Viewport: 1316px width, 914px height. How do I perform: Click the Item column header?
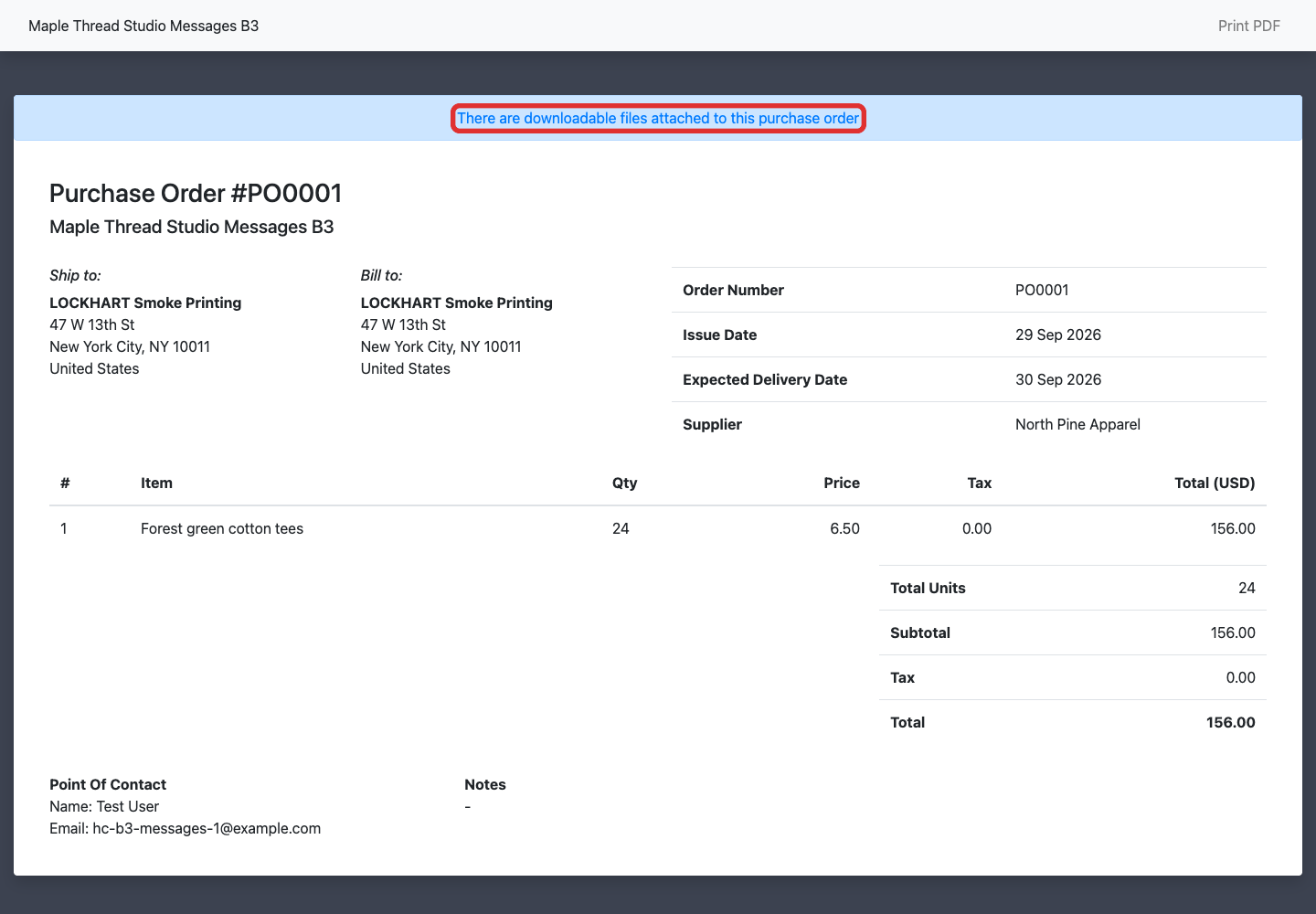pyautogui.click(x=156, y=483)
